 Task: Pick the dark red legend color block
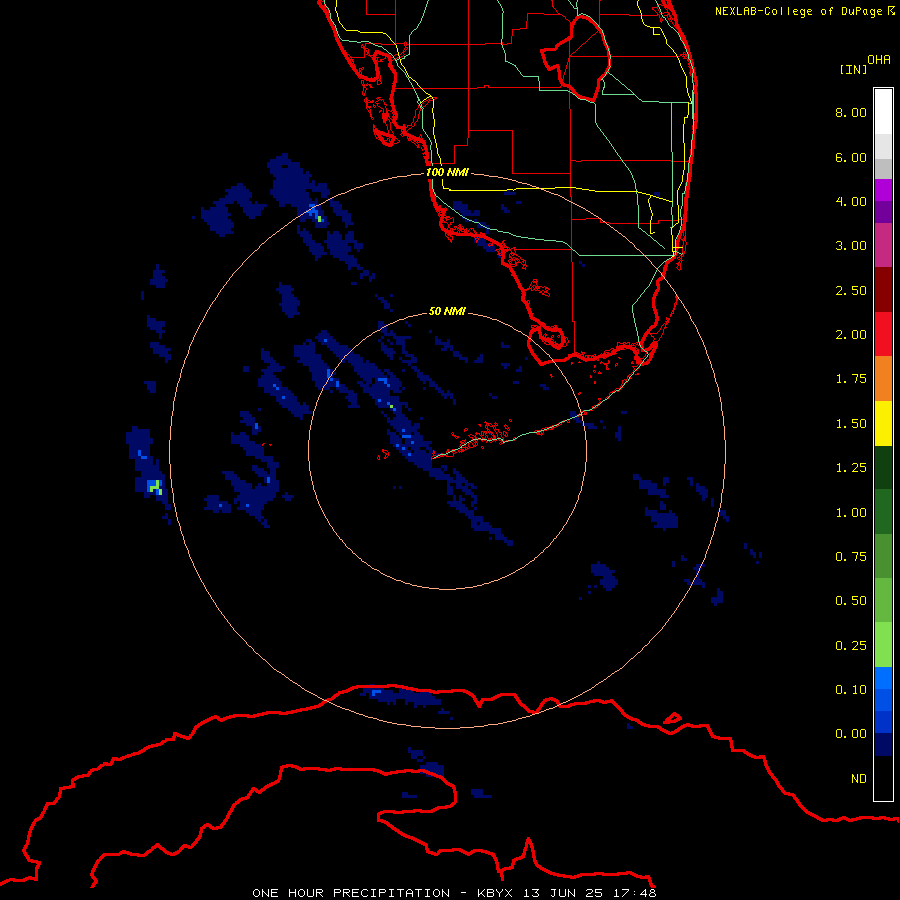click(x=883, y=290)
